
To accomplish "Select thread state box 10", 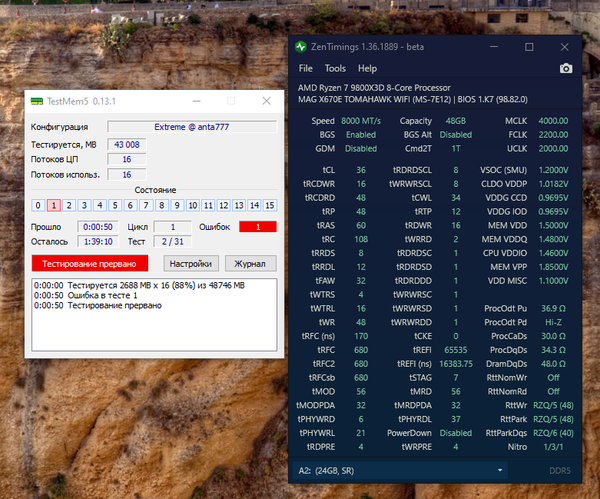I will tap(192, 205).
